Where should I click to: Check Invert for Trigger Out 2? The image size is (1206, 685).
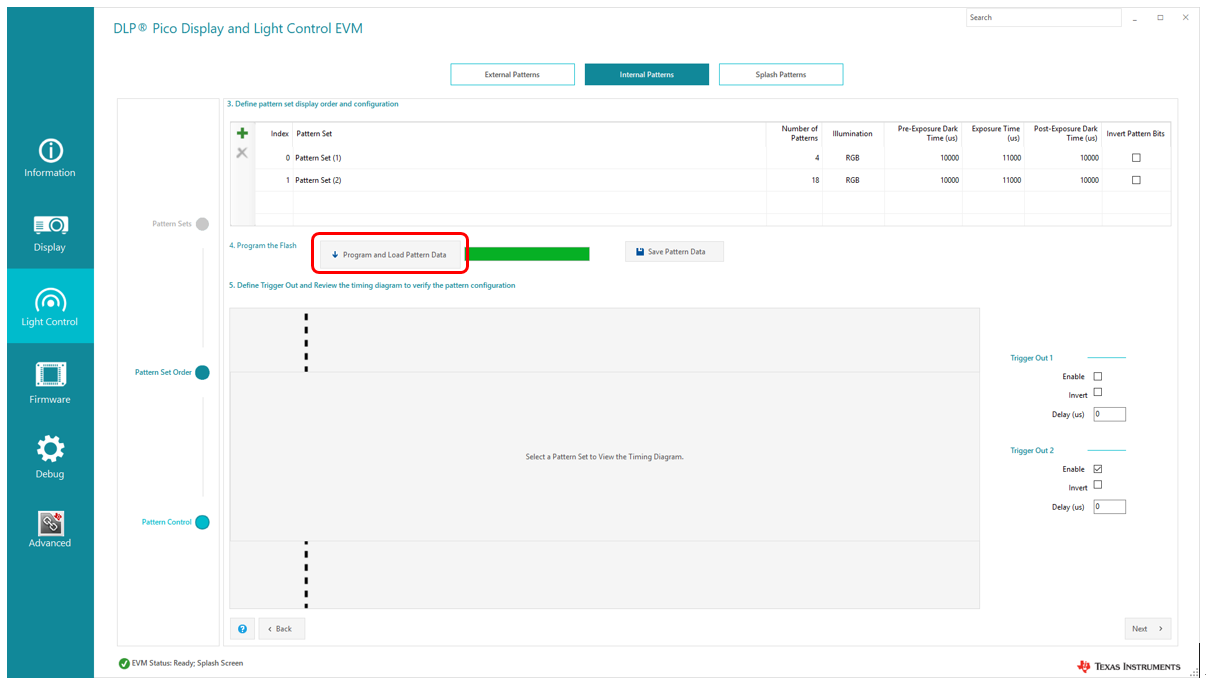[1097, 484]
